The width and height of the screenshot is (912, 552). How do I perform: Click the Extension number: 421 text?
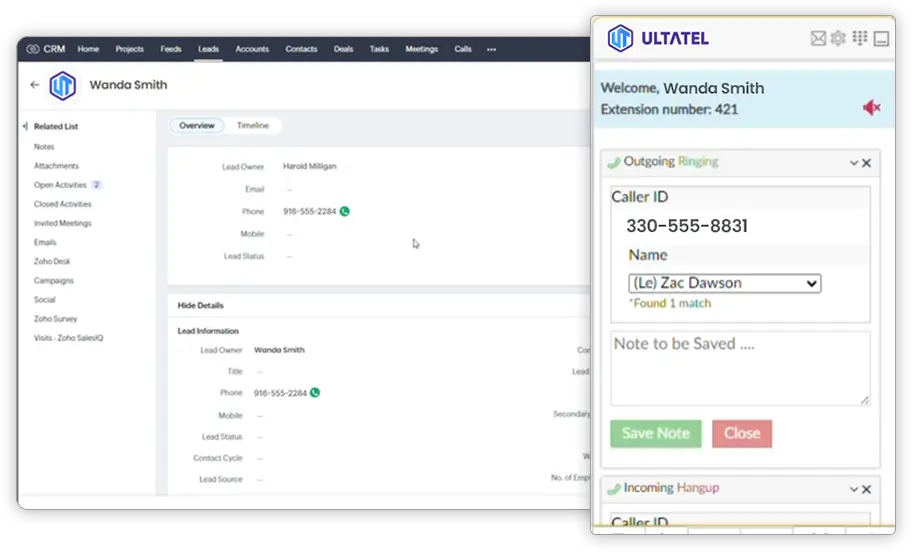(669, 110)
